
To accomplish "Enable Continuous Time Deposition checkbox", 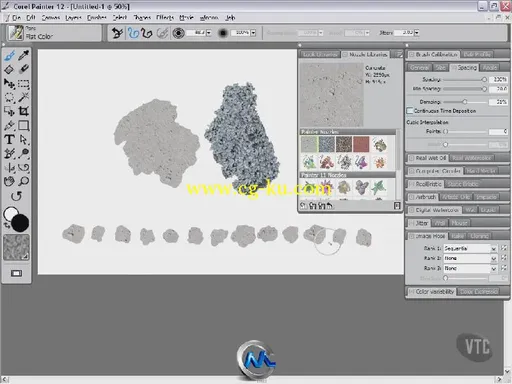I will (x=410, y=110).
